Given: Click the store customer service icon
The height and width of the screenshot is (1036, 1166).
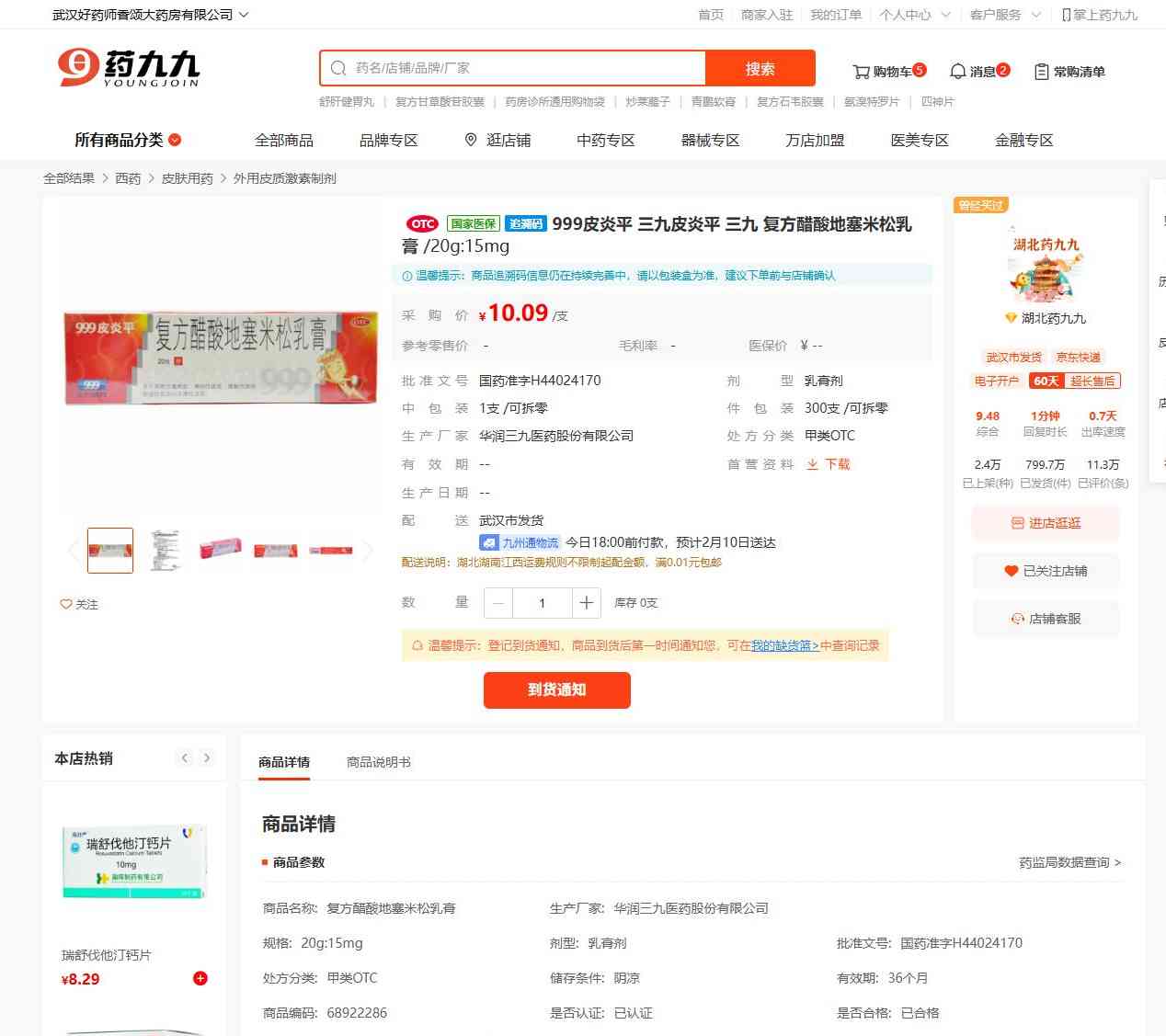Looking at the screenshot, I should tap(1017, 619).
